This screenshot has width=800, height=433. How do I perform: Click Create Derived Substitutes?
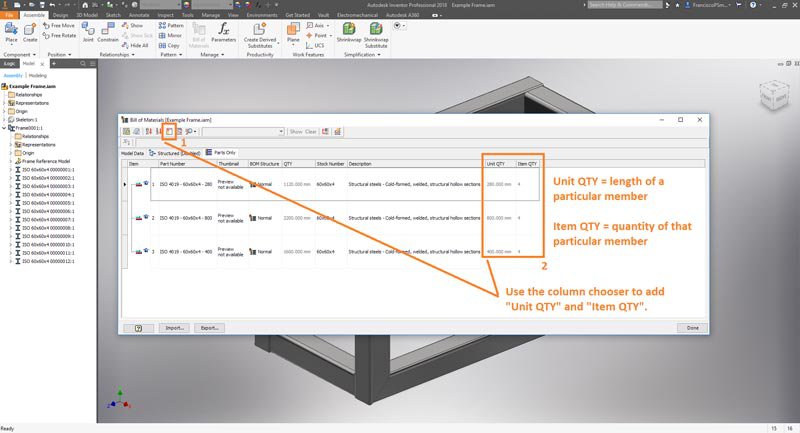(260, 35)
